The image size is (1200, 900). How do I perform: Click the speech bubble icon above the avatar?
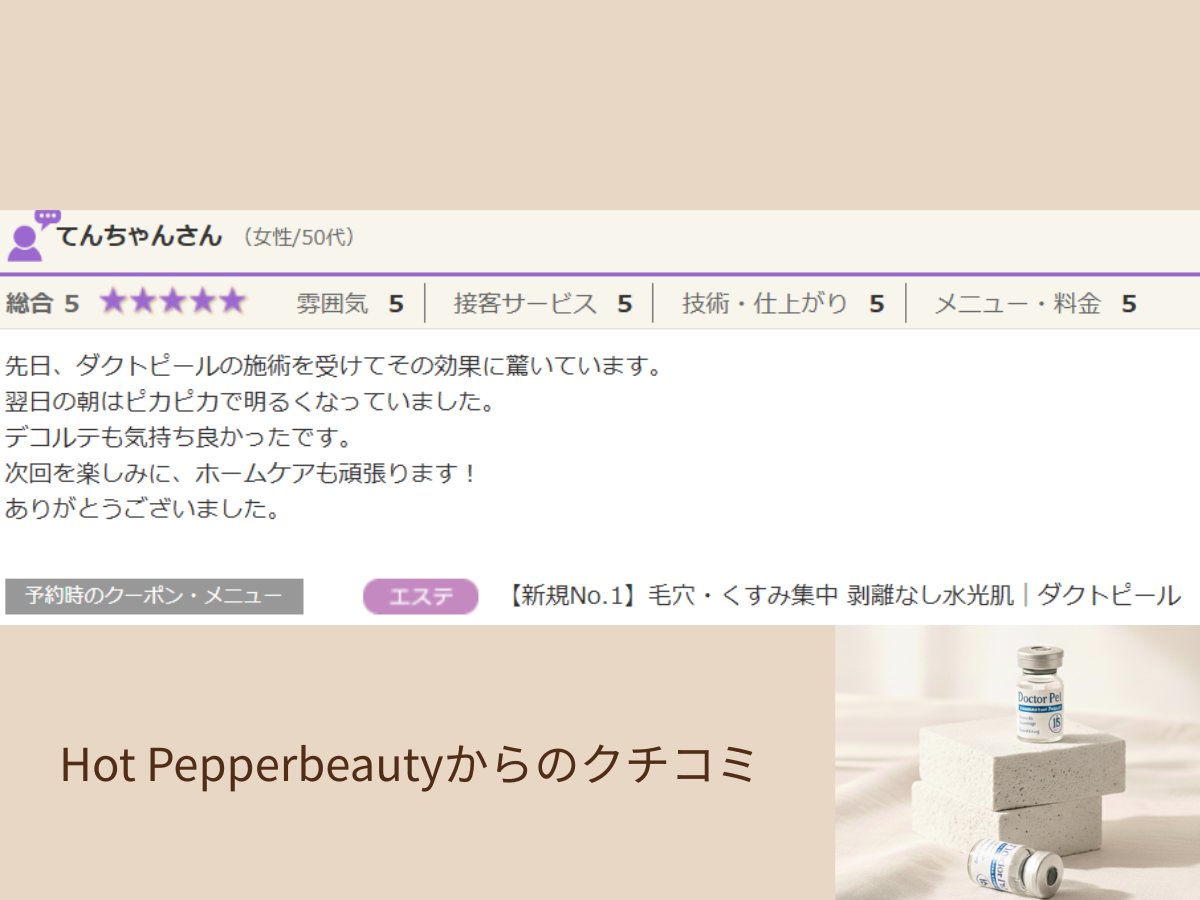47,218
